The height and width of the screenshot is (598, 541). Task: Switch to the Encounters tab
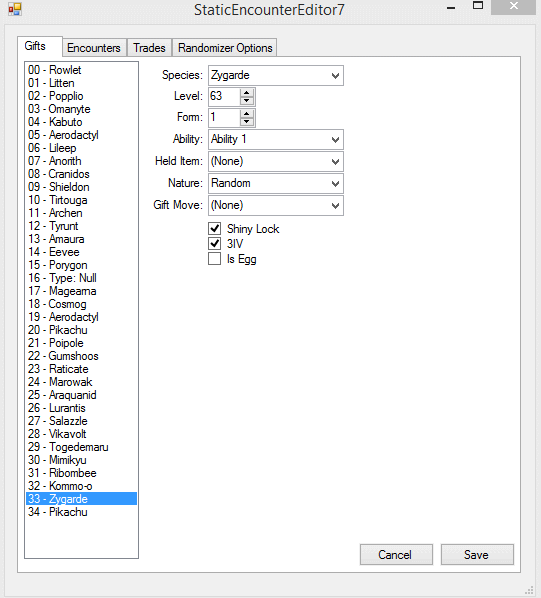click(94, 48)
